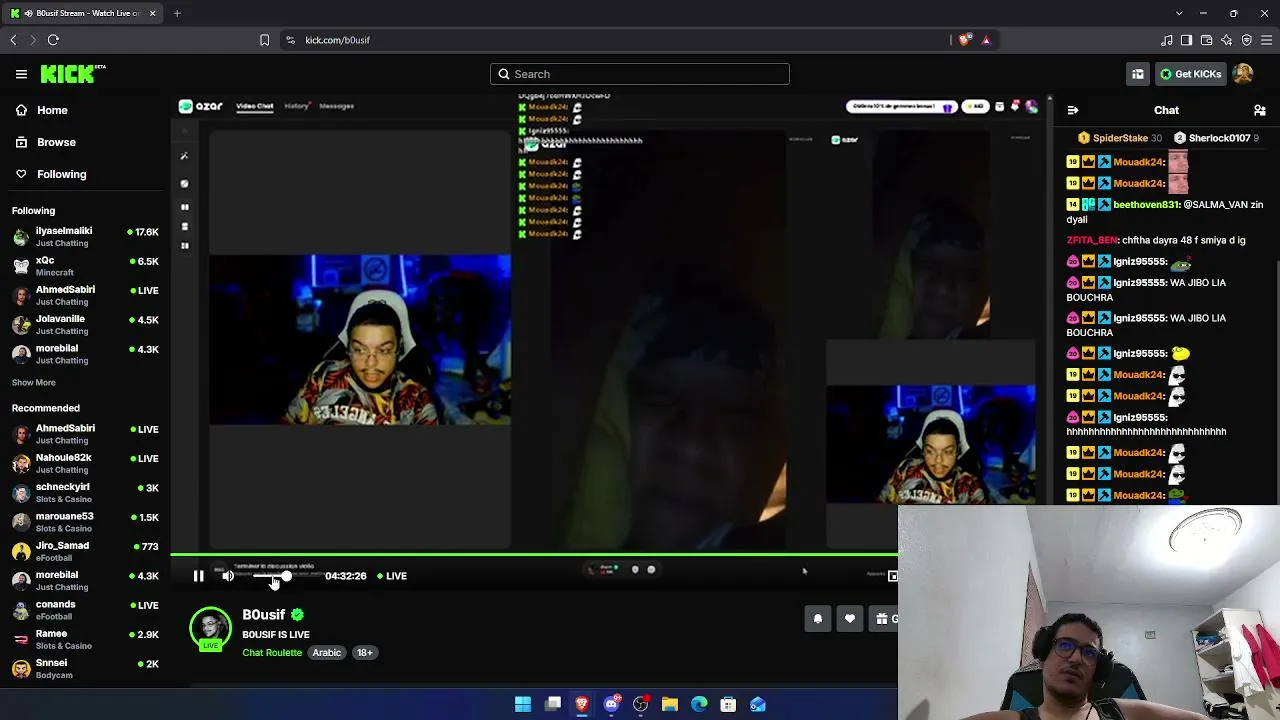Image resolution: width=1280 pixels, height=720 pixels.
Task: Open Brave VPN shield icon
Action: (1246, 40)
